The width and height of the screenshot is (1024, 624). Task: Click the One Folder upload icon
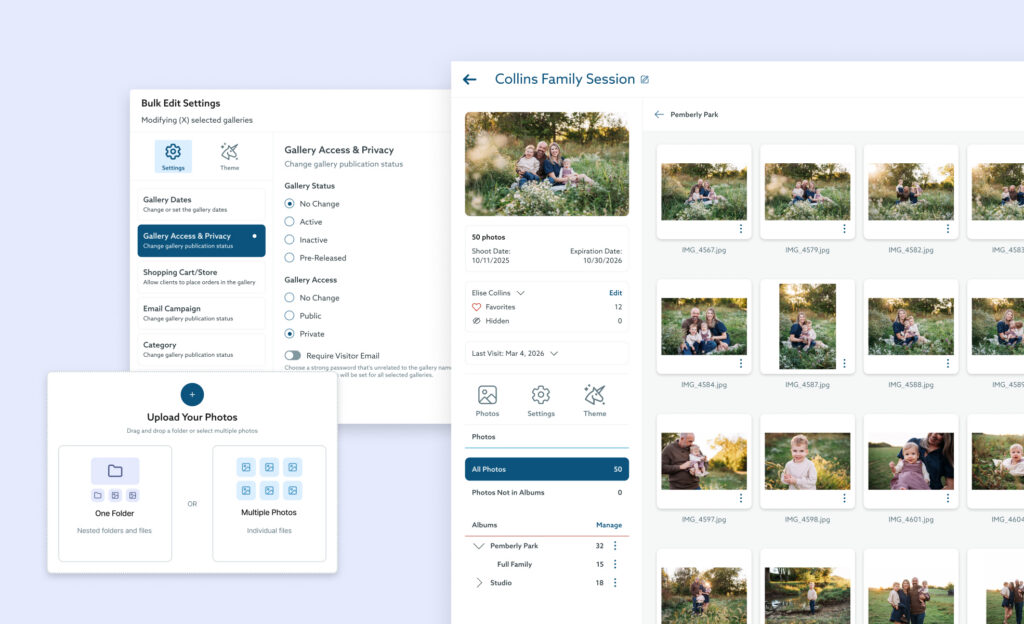point(113,471)
